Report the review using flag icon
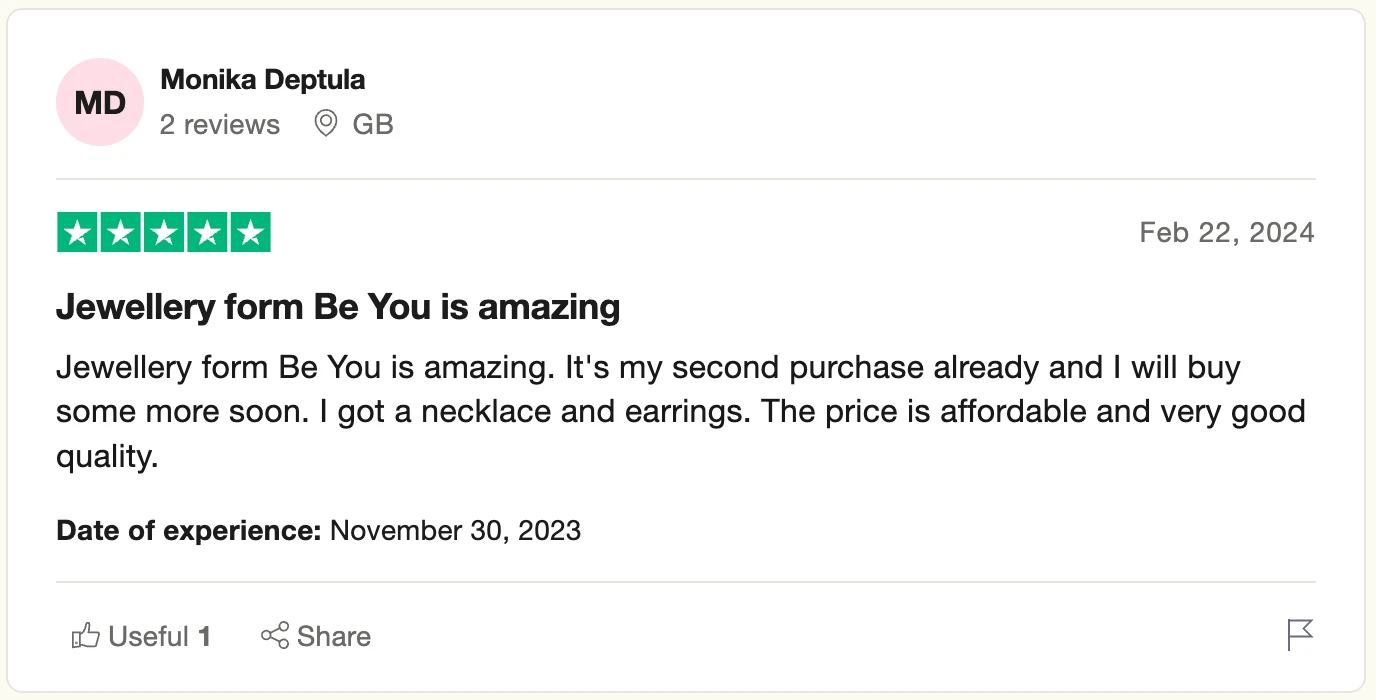Screen dimensions: 1376x700 (x=1300, y=635)
